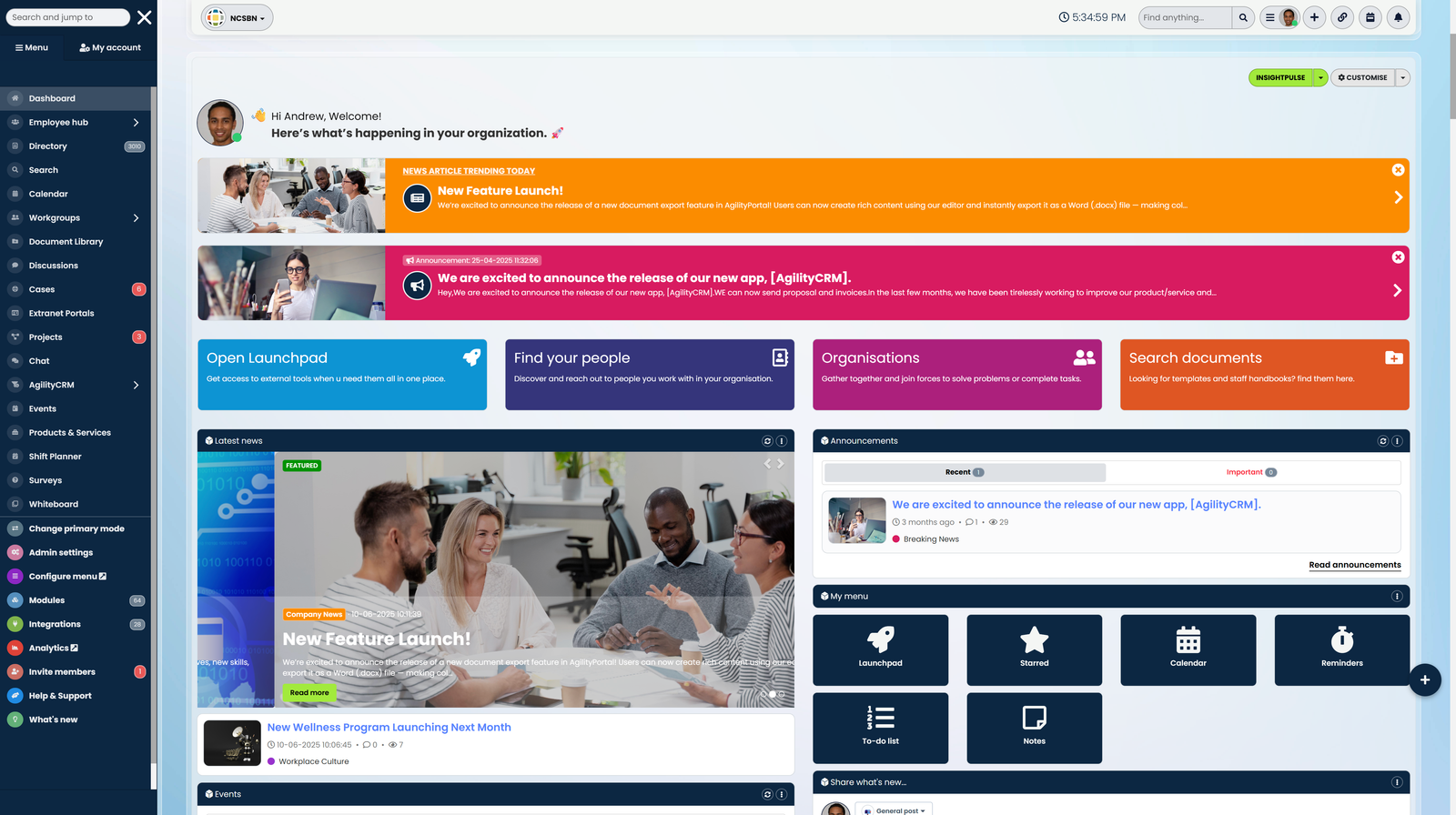This screenshot has width=1456, height=815.
Task: Open the Launchpad rocket tile
Action: click(880, 649)
